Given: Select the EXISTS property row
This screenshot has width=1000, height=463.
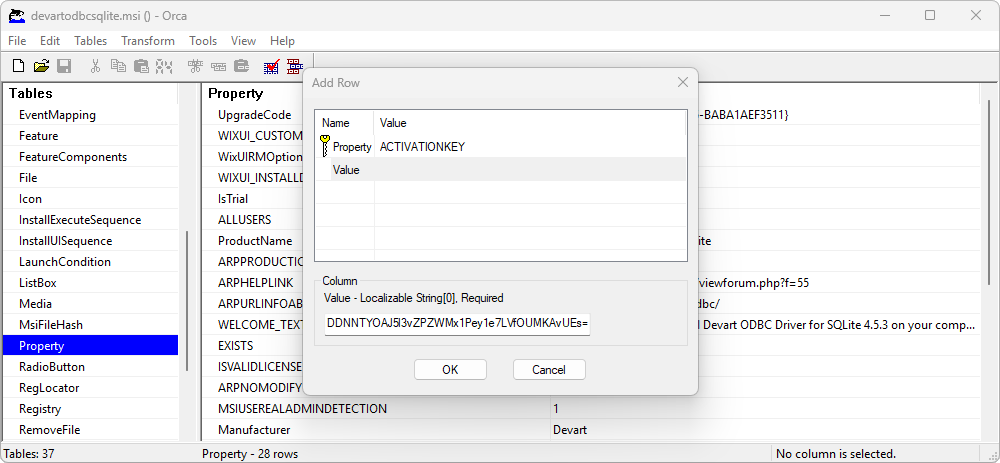Looking at the screenshot, I should [x=235, y=346].
